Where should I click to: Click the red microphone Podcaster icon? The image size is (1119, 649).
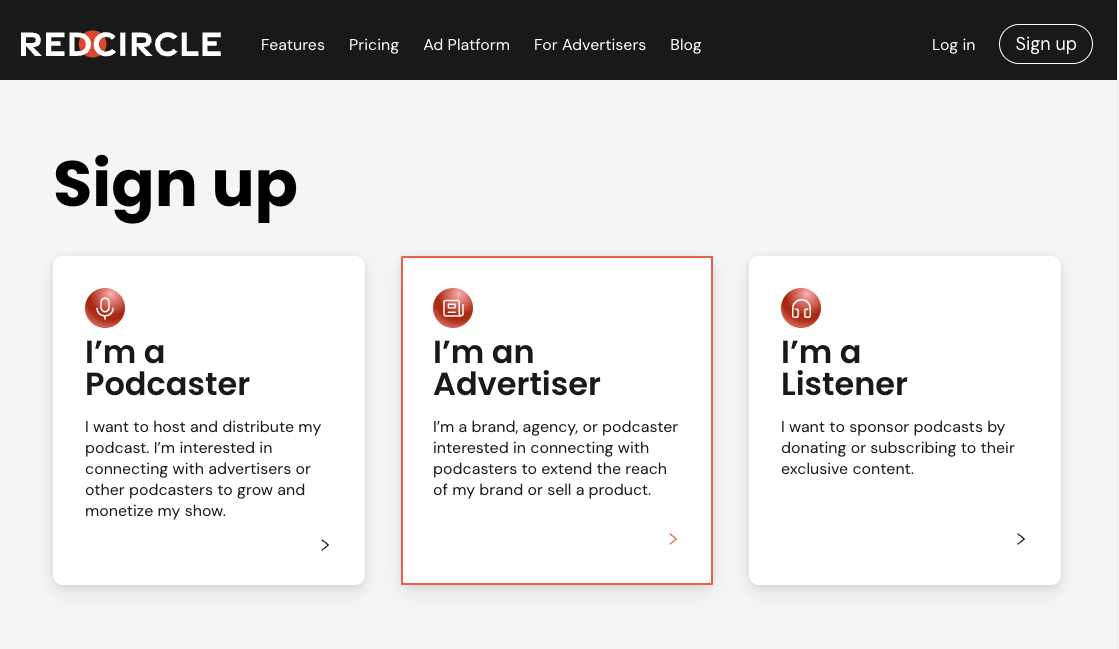click(x=105, y=308)
